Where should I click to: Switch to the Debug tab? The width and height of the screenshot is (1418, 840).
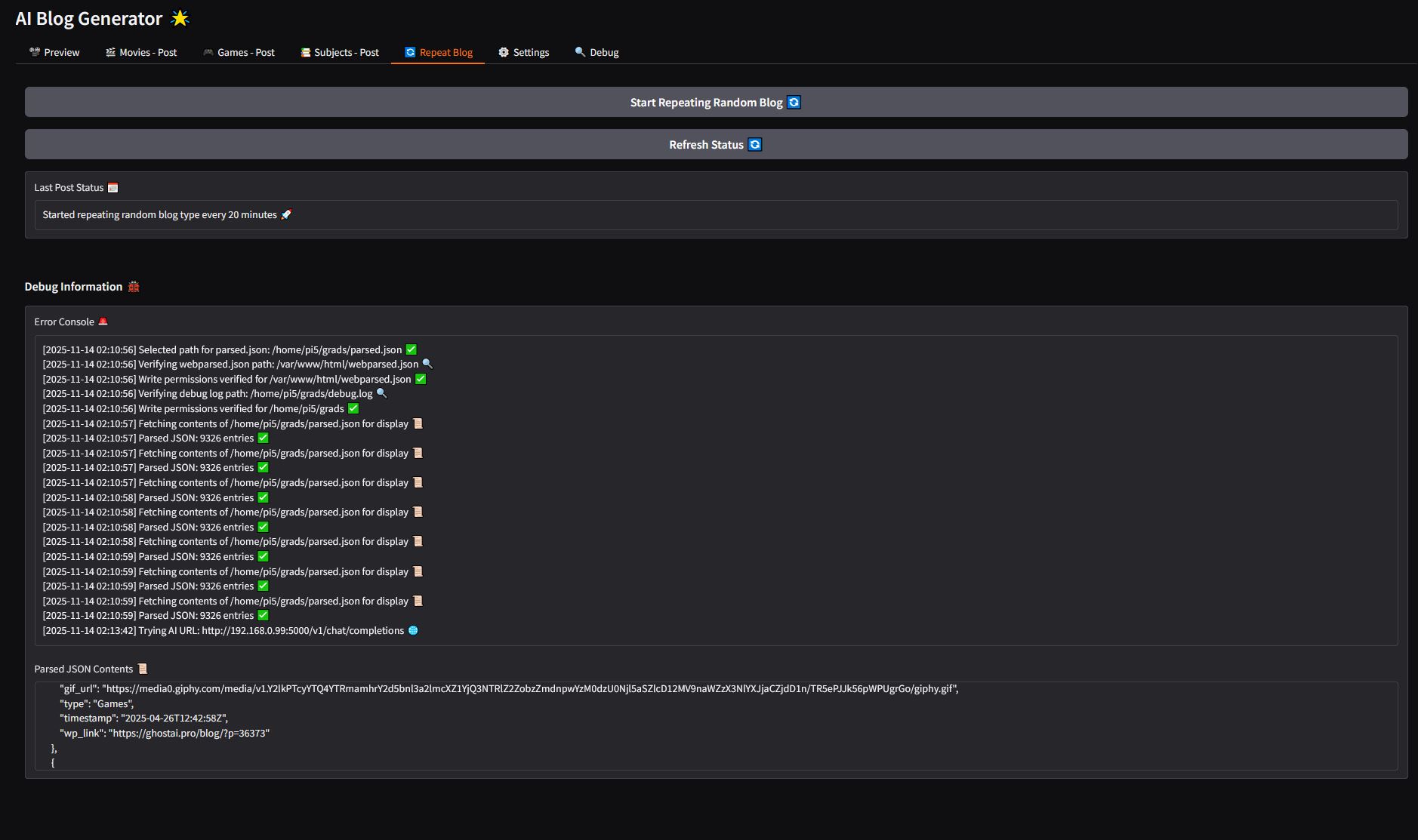[x=596, y=52]
